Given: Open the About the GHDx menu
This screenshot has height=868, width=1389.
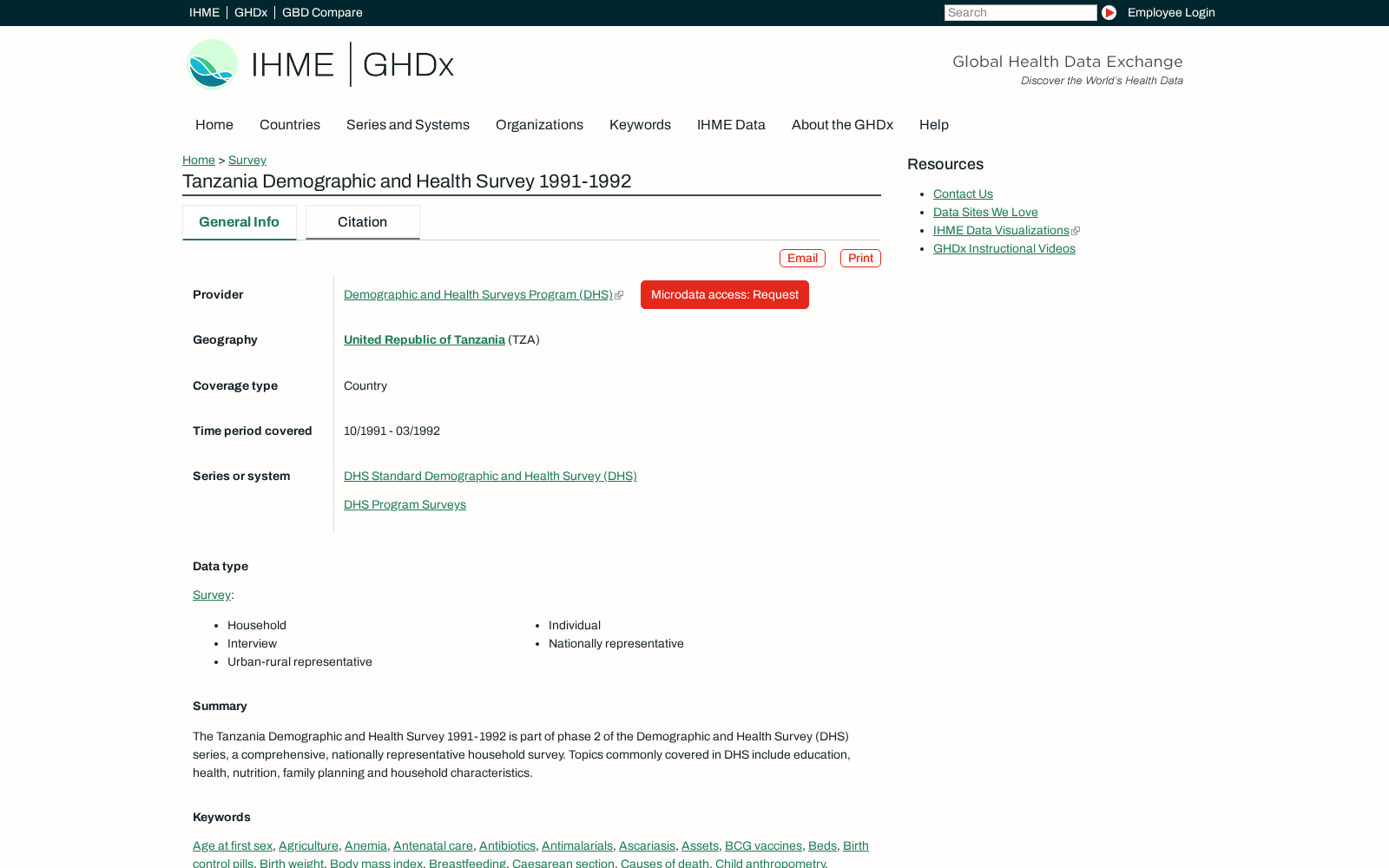Looking at the screenshot, I should click(x=842, y=124).
